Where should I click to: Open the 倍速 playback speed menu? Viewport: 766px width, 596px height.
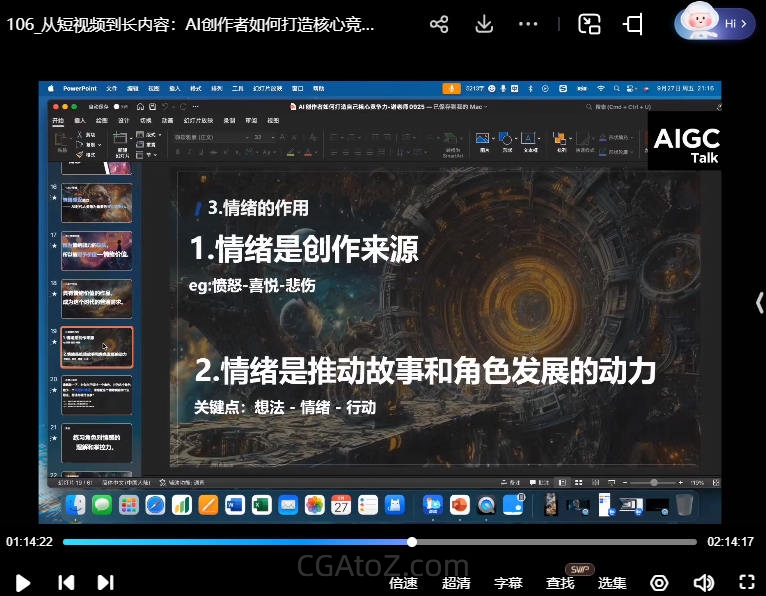pyautogui.click(x=403, y=583)
